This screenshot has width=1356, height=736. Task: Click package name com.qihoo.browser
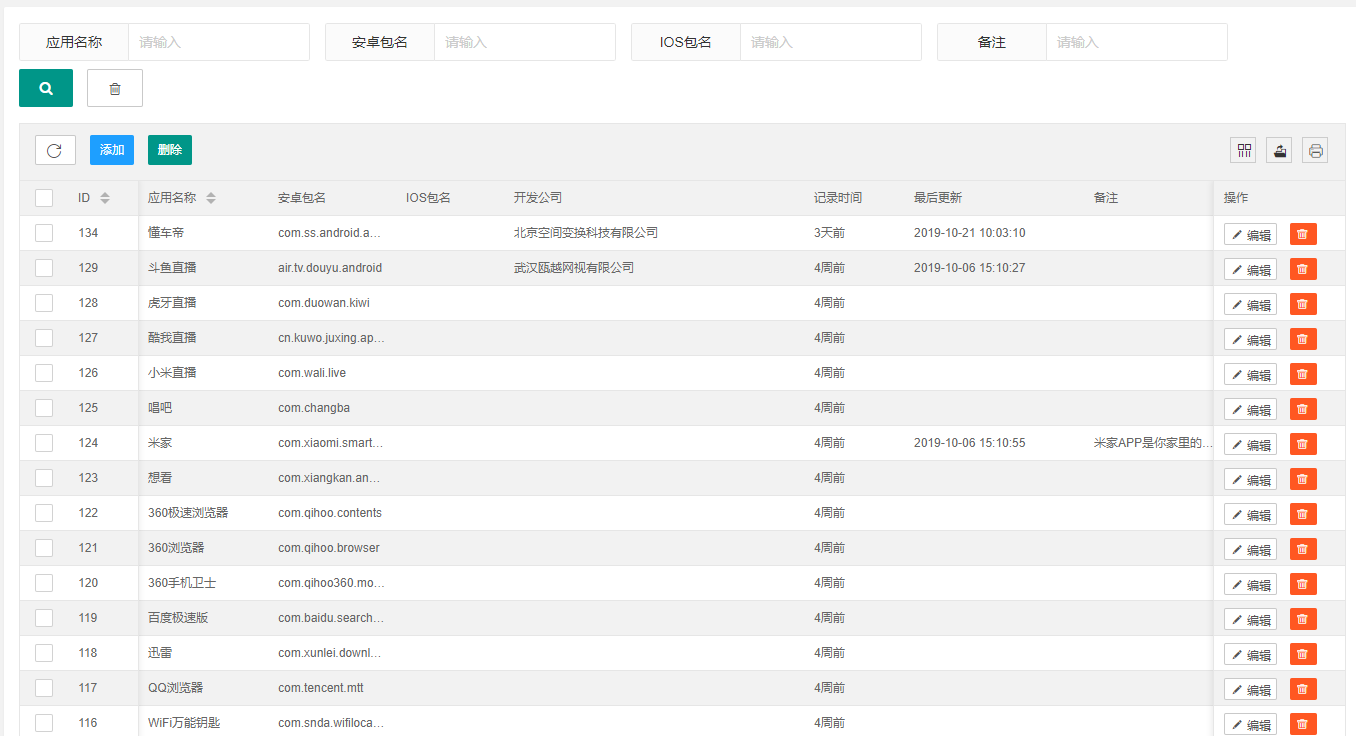[329, 548]
